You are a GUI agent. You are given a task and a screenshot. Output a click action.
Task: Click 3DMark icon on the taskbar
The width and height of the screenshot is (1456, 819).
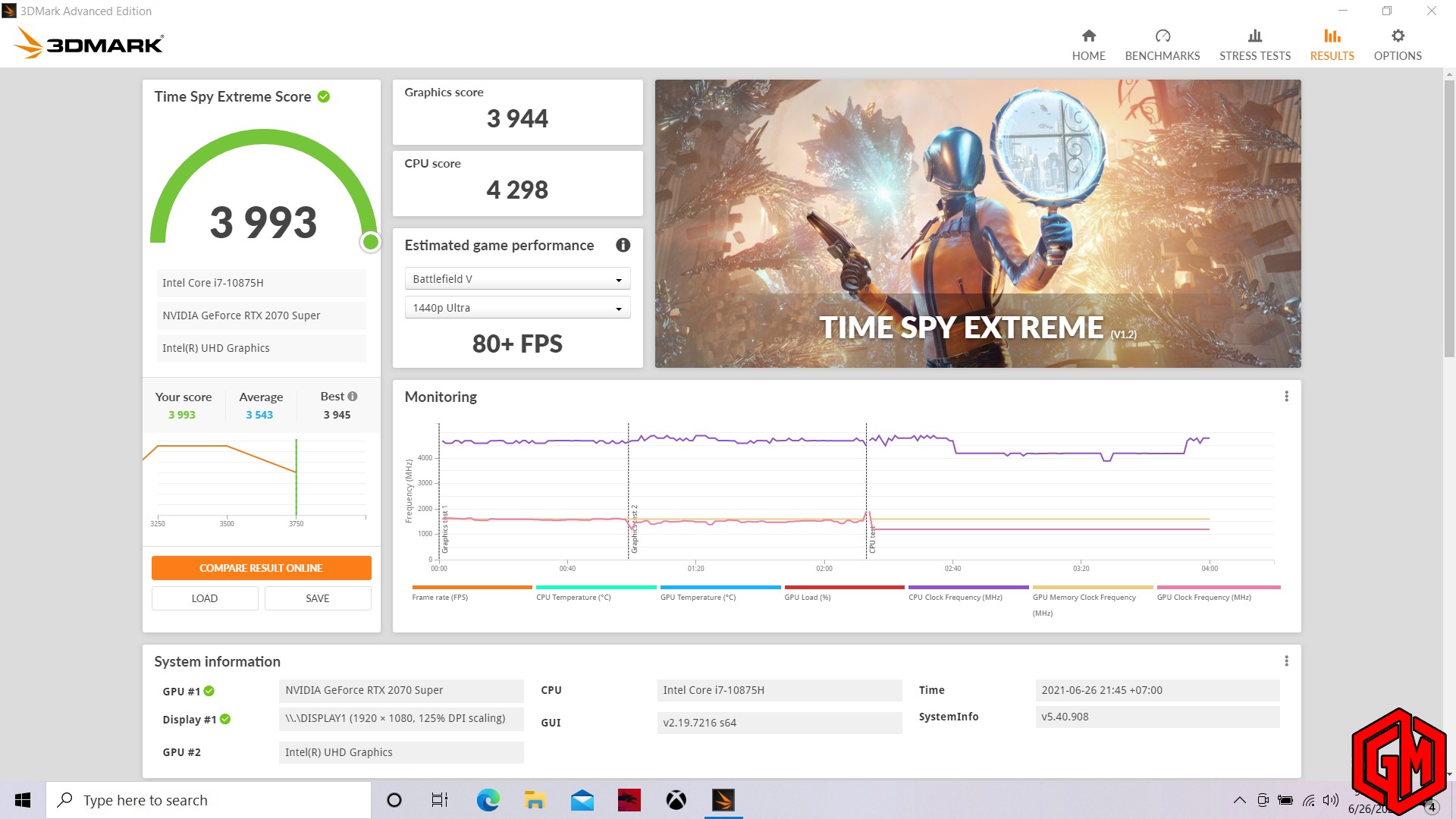pos(723,800)
